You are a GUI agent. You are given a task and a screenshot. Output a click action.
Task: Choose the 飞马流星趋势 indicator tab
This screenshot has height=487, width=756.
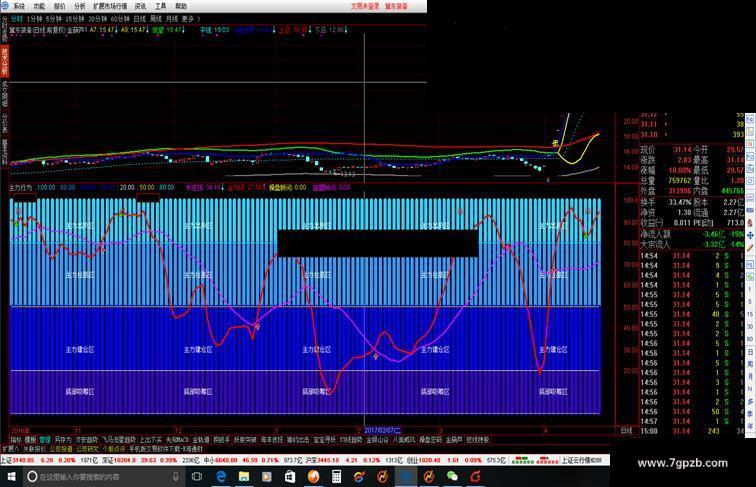click(x=119, y=440)
